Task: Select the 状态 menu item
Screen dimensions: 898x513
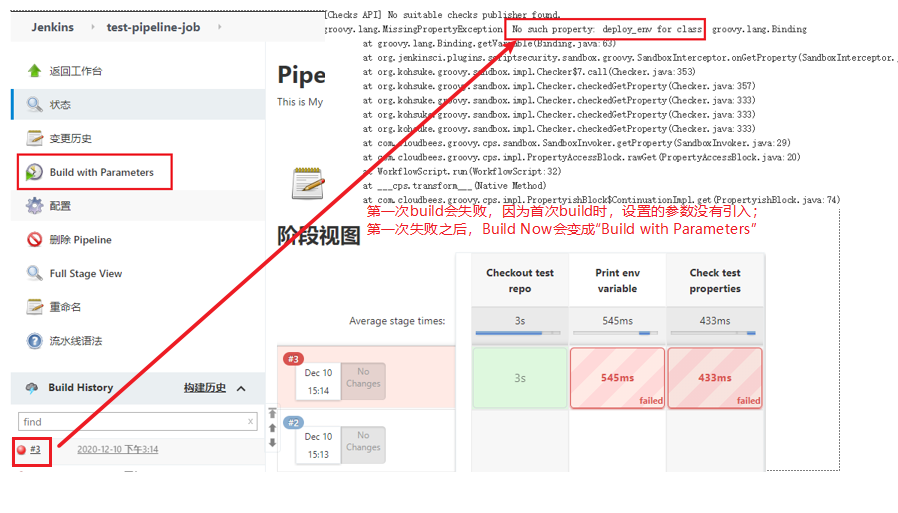Action: (x=60, y=105)
